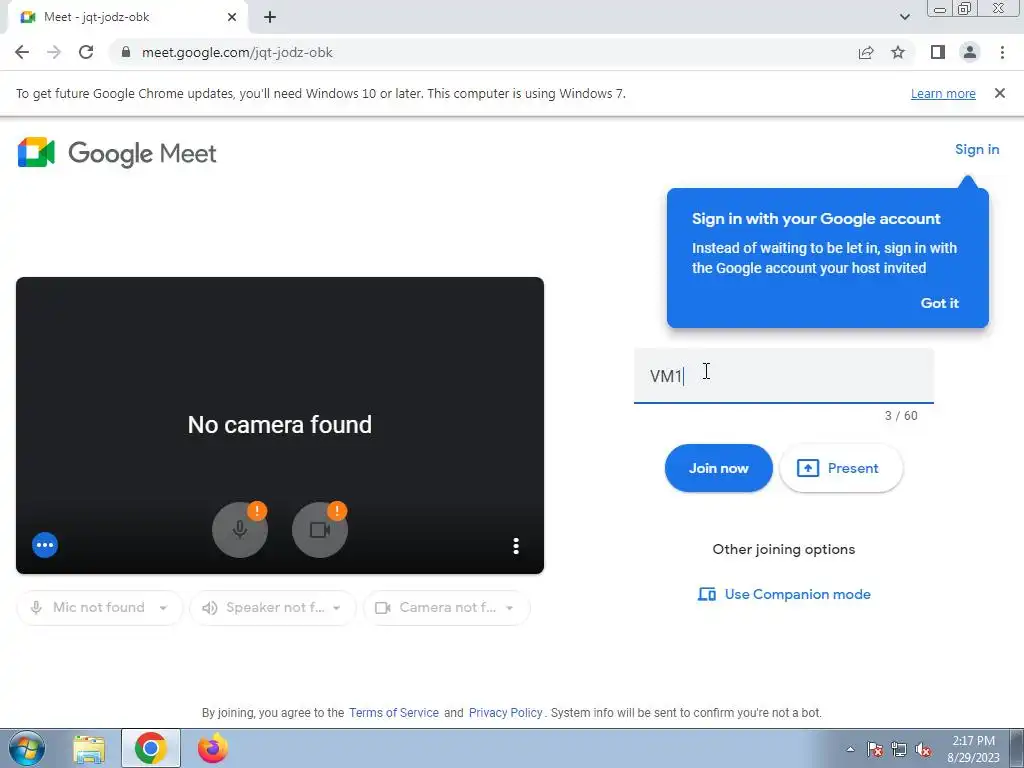Image resolution: width=1024 pixels, height=768 pixels.
Task: Open a new tab with the plus button
Action: pos(270,17)
